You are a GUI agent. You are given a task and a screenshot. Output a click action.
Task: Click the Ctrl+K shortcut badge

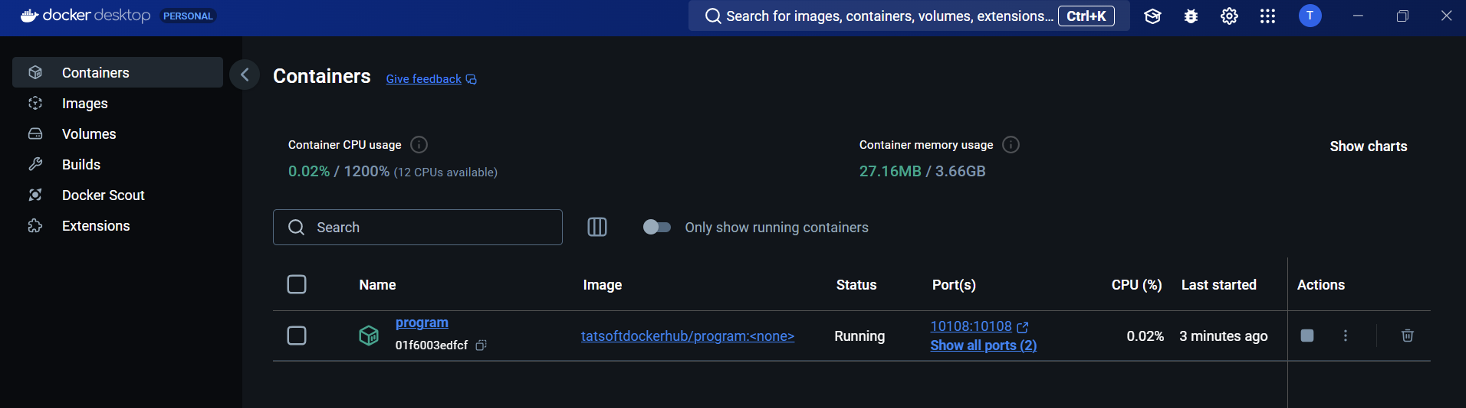pos(1086,16)
